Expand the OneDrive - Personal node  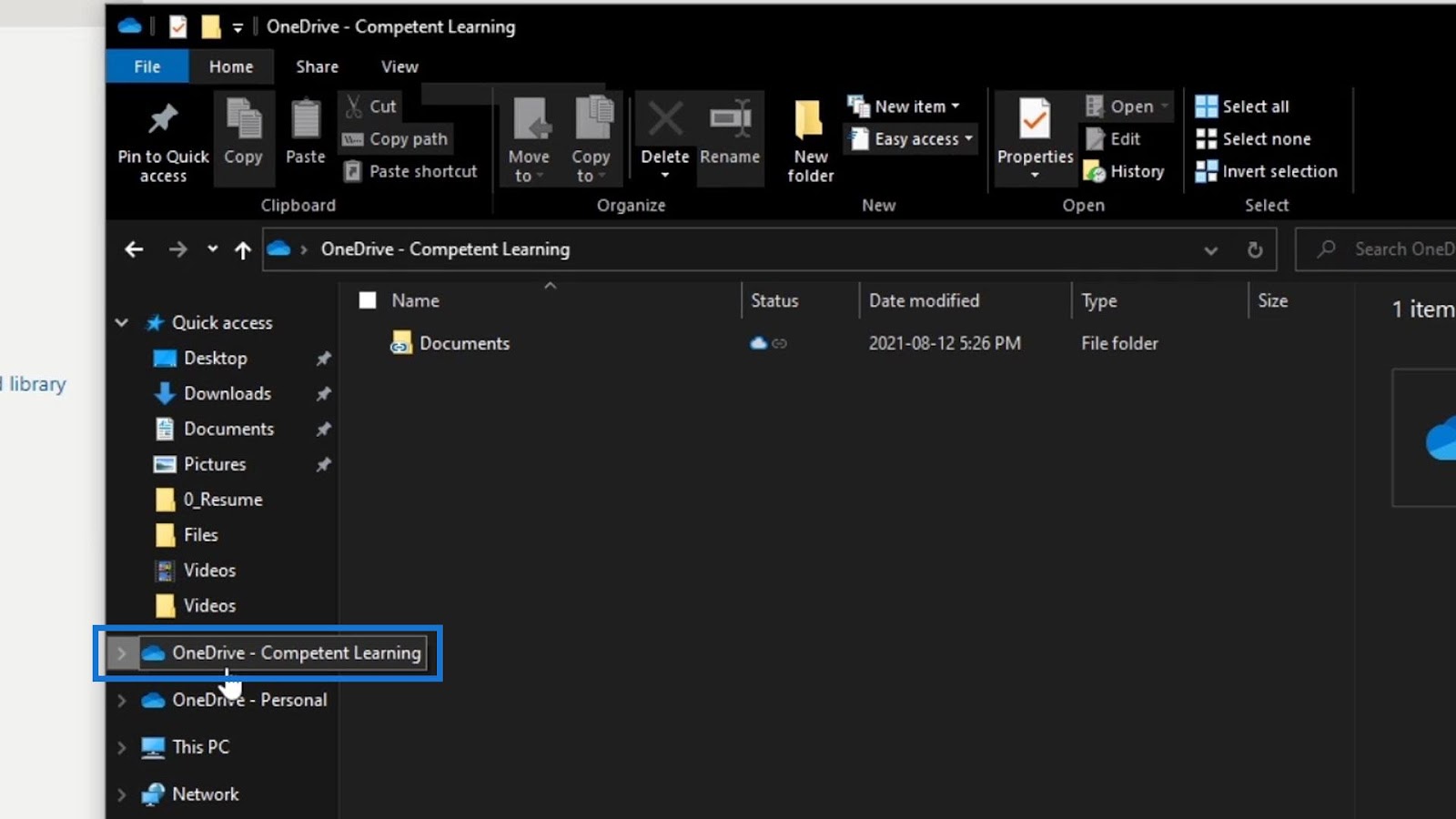pyautogui.click(x=122, y=700)
